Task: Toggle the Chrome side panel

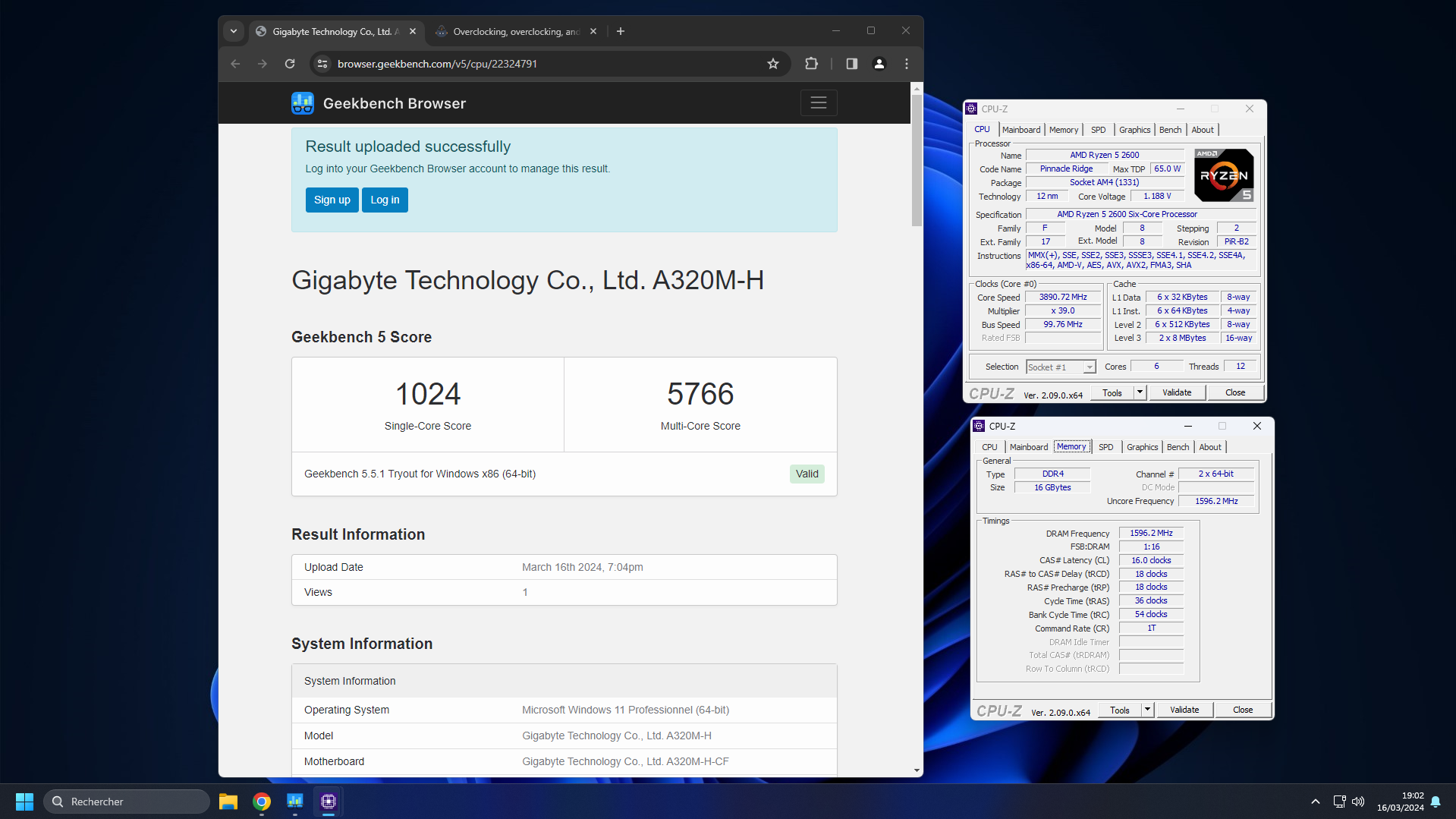Action: [x=852, y=64]
